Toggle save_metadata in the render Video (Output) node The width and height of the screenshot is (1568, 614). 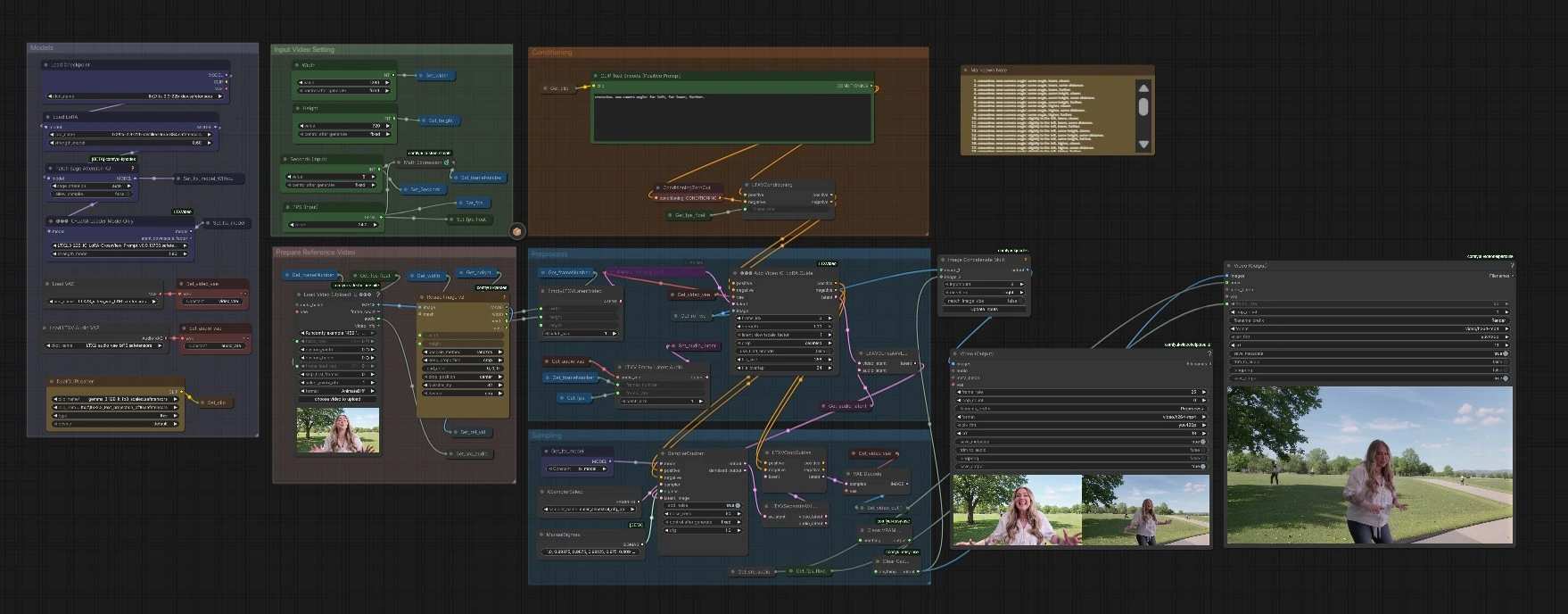[x=1369, y=353]
